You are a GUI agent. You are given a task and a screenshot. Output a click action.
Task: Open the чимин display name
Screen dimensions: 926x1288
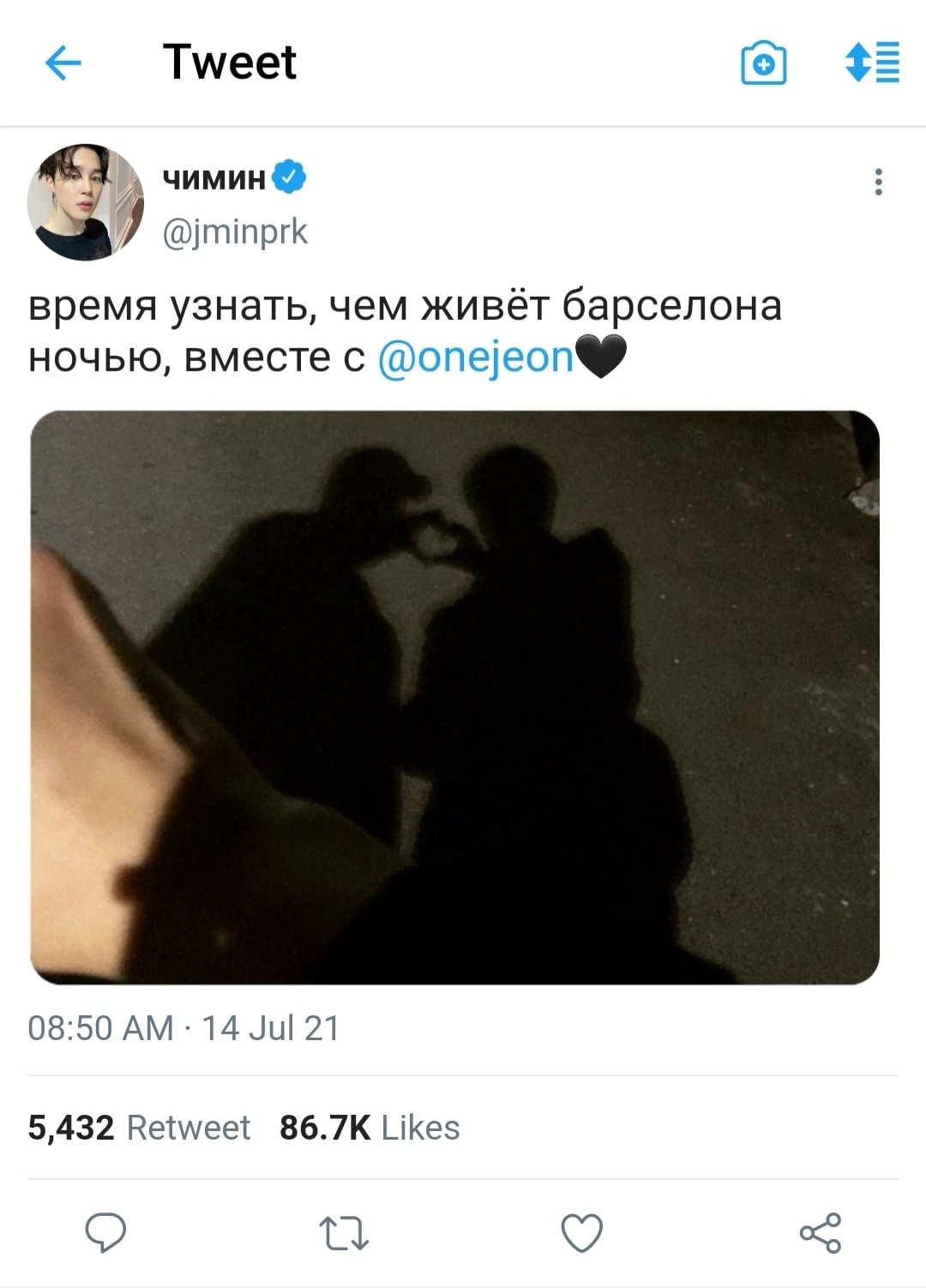214,178
